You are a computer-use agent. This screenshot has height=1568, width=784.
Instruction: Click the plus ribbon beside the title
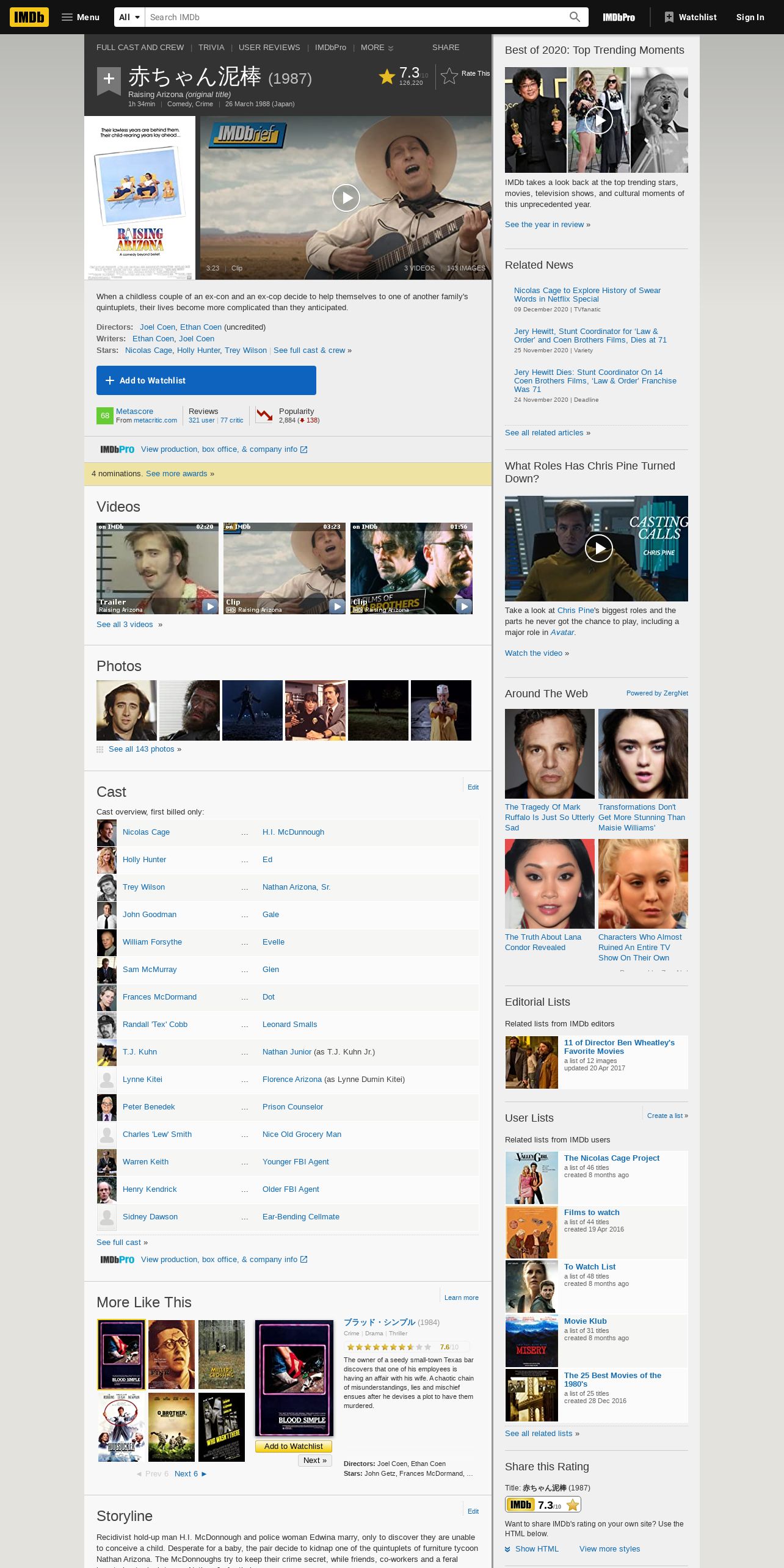pyautogui.click(x=109, y=81)
